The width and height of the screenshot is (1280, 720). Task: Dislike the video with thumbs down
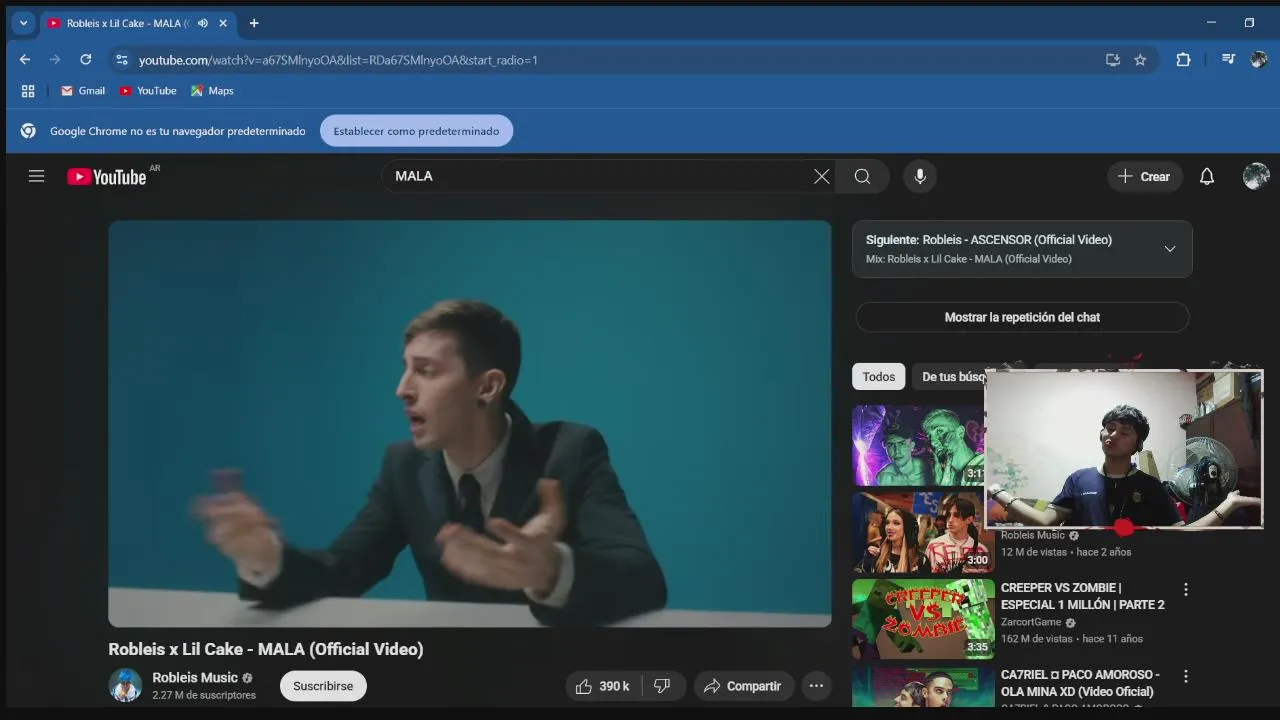pos(662,686)
